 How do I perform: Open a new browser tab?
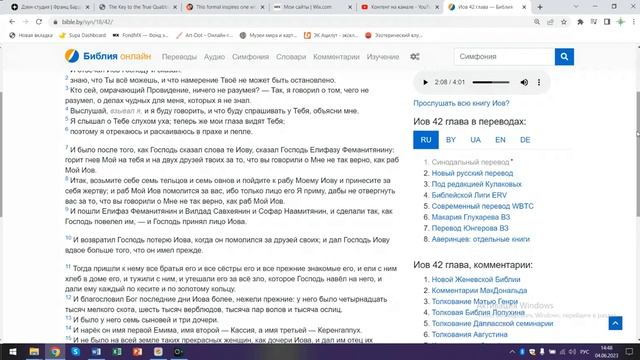coord(540,7)
